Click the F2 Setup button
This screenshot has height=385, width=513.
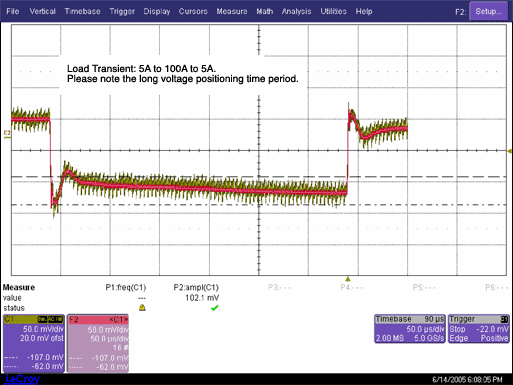488,11
